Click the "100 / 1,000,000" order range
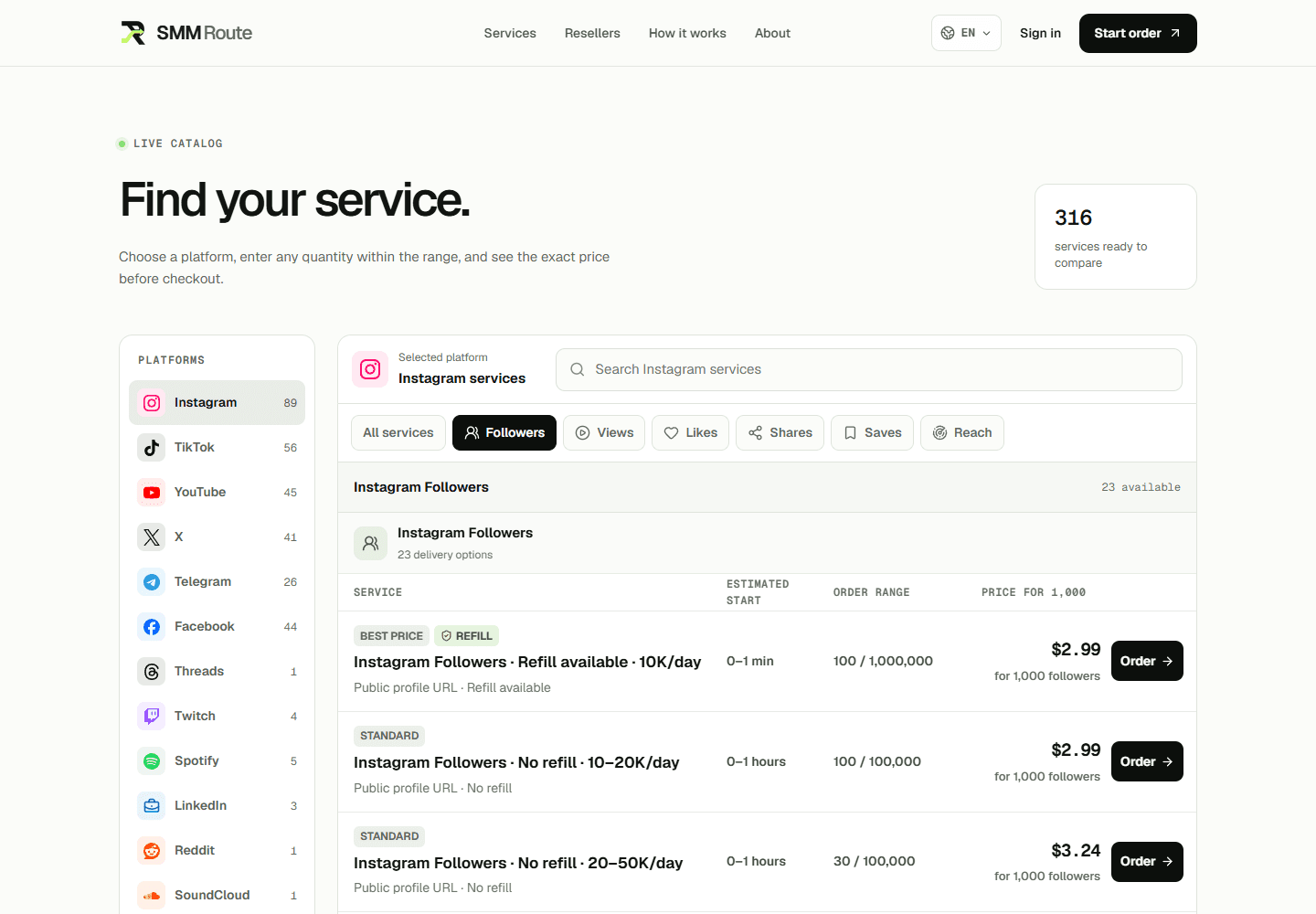 883,661
